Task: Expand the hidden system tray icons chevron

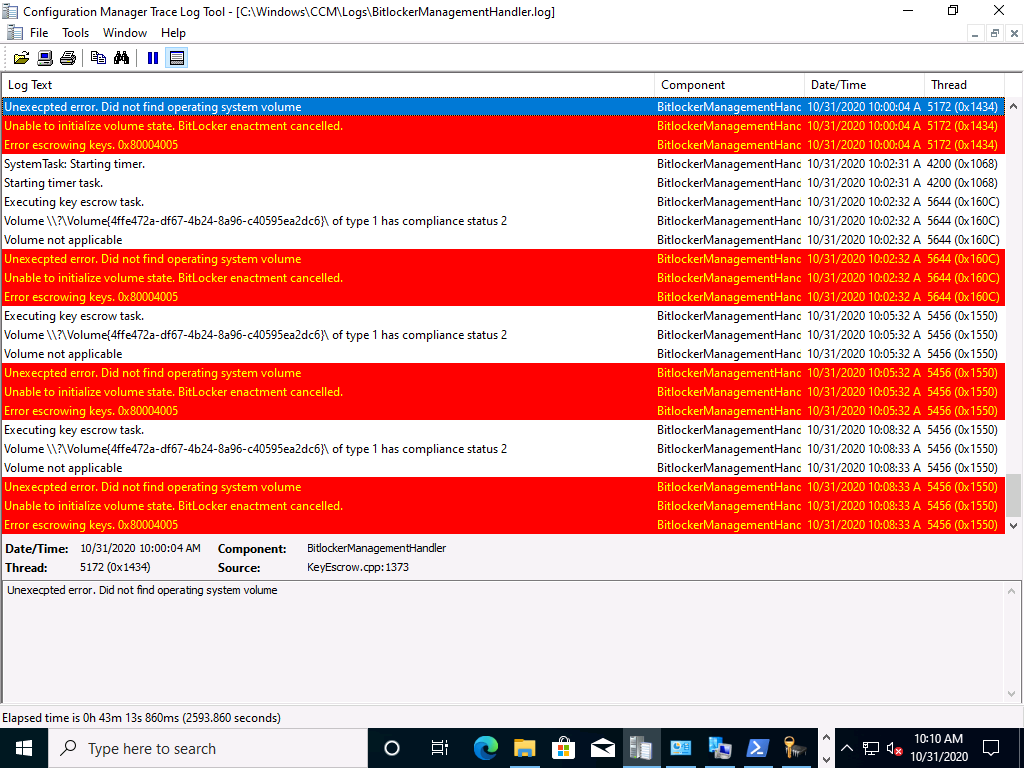Action: pyautogui.click(x=847, y=748)
